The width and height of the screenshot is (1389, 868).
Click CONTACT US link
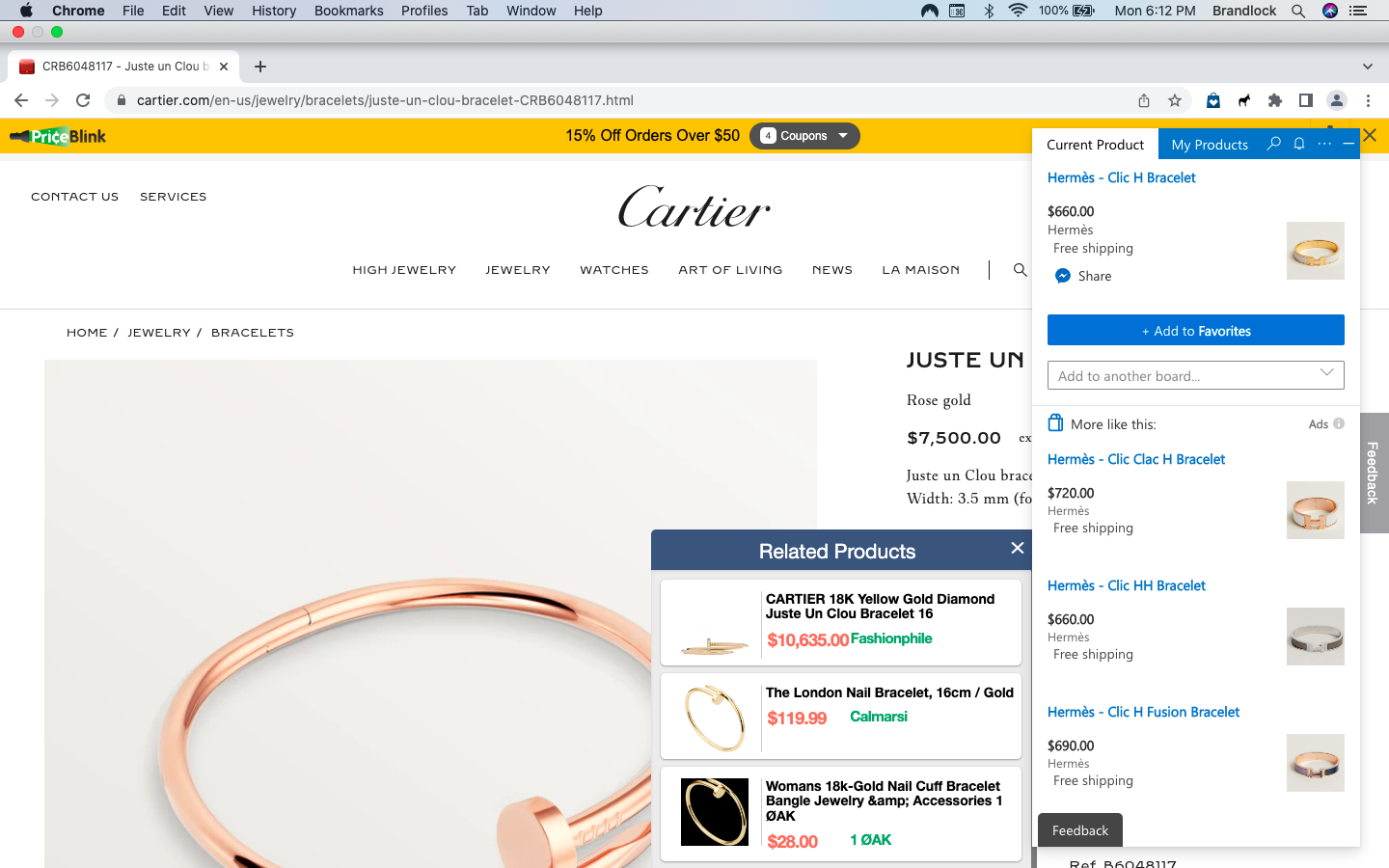74,197
